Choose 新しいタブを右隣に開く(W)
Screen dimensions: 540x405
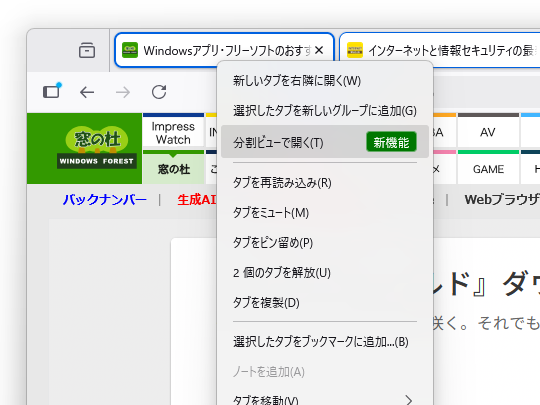[325, 81]
